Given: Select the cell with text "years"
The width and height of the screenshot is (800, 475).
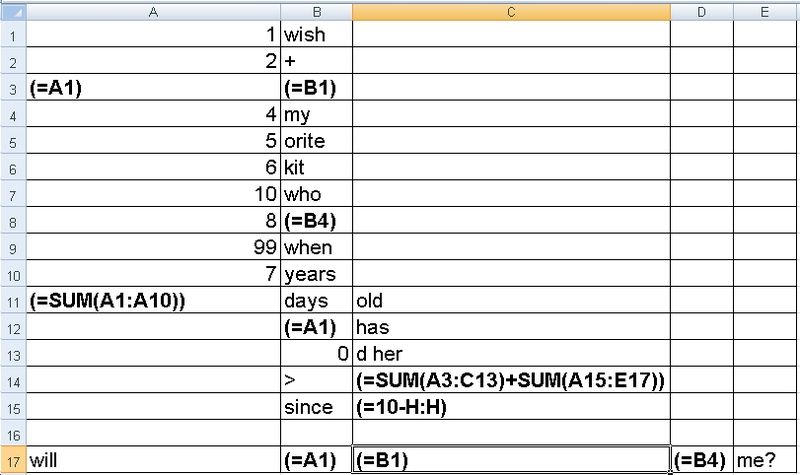Looking at the screenshot, I should click(x=316, y=272).
